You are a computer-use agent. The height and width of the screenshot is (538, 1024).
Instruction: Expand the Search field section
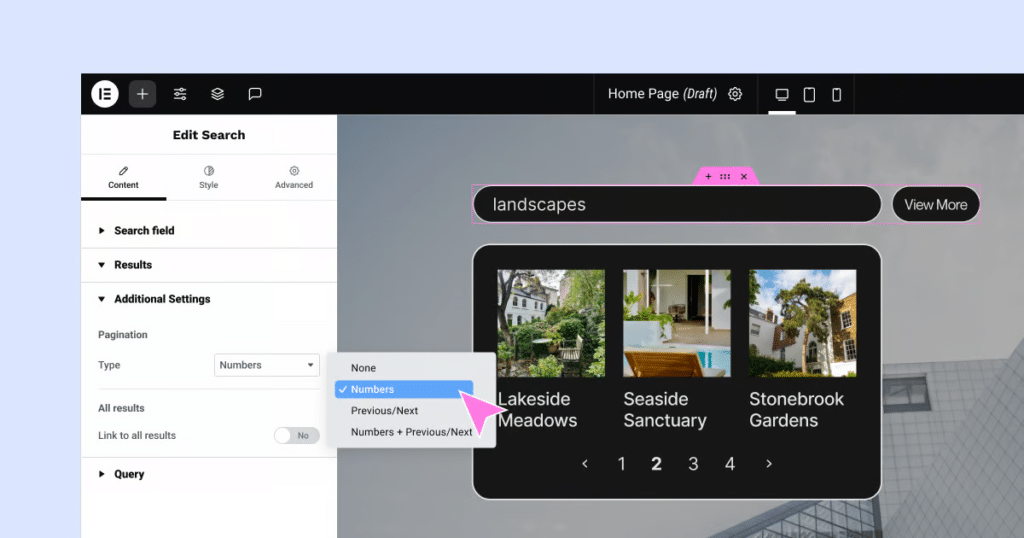(209, 230)
